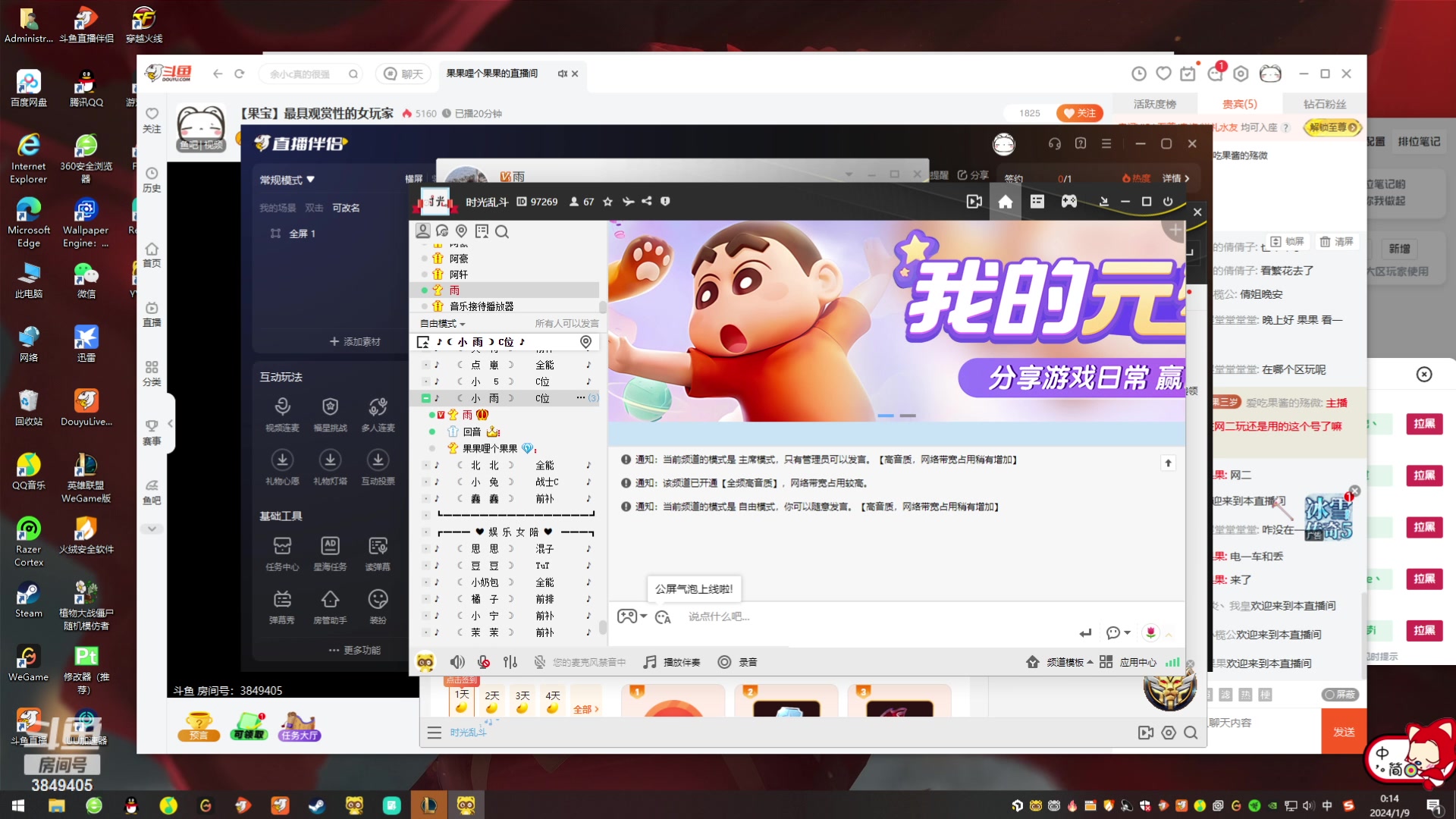
Task: Switch to 贵宾(5) tab
Action: click(x=1239, y=104)
